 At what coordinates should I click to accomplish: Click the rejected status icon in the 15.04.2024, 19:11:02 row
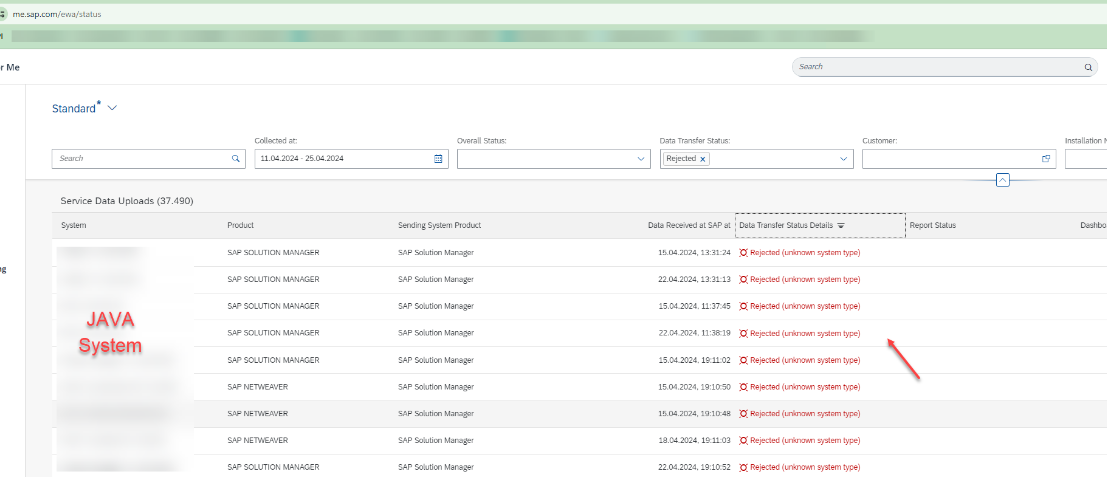[x=743, y=360]
